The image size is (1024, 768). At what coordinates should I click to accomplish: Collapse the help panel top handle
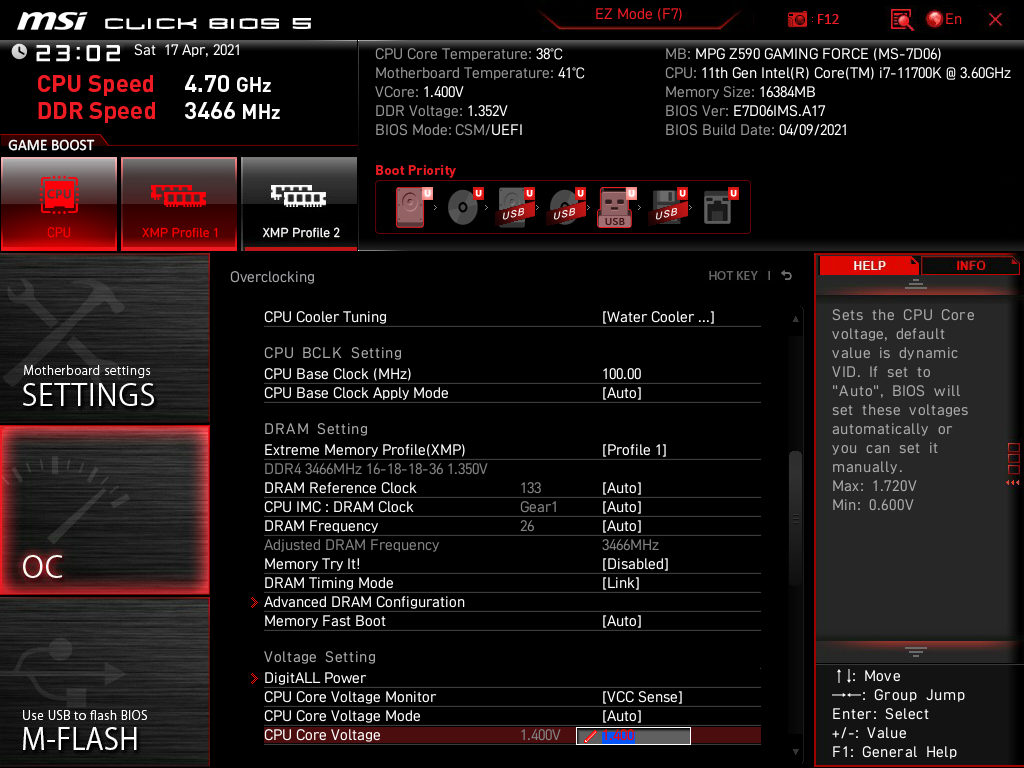click(915, 284)
